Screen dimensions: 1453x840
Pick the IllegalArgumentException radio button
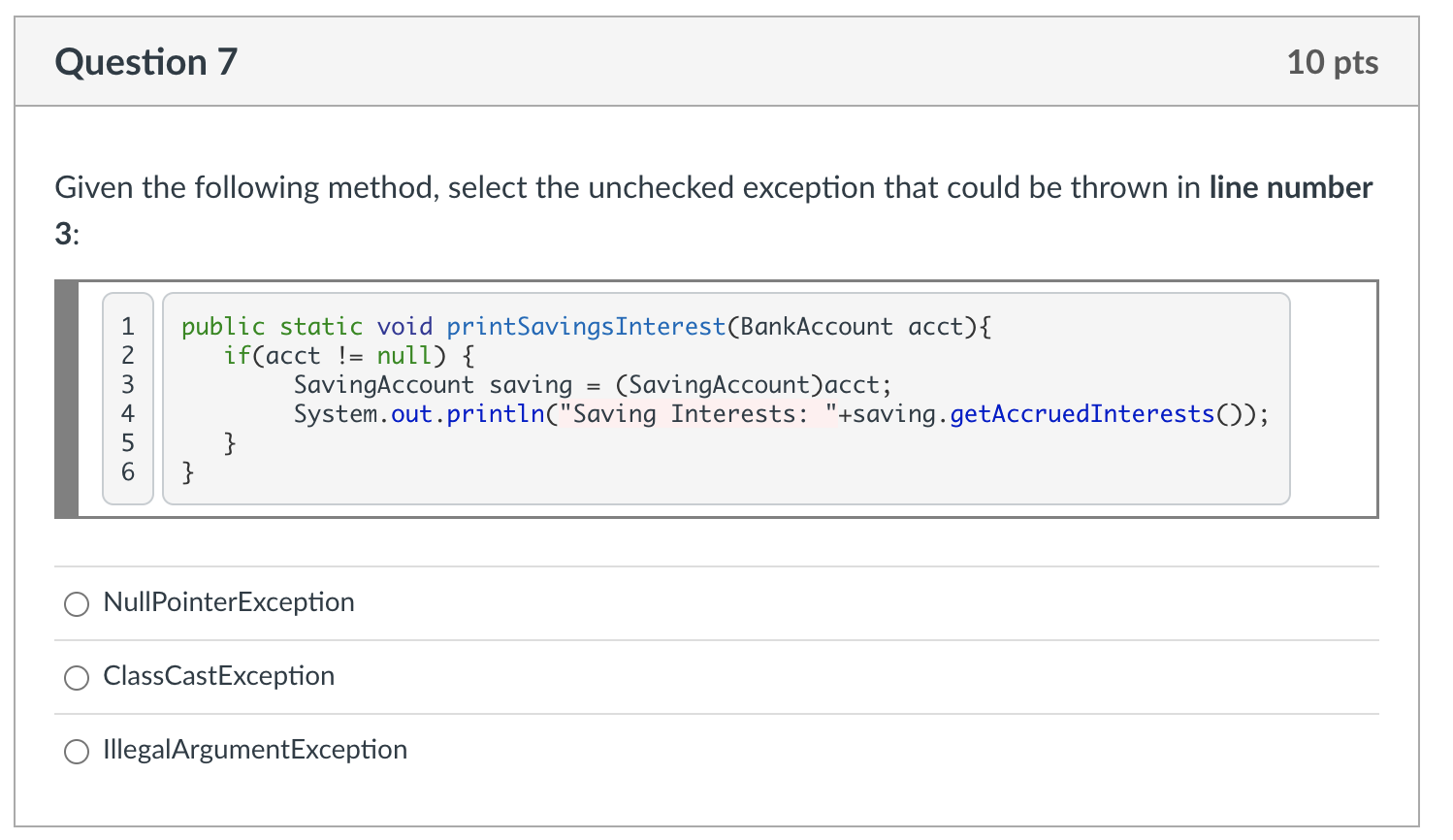pos(77,752)
